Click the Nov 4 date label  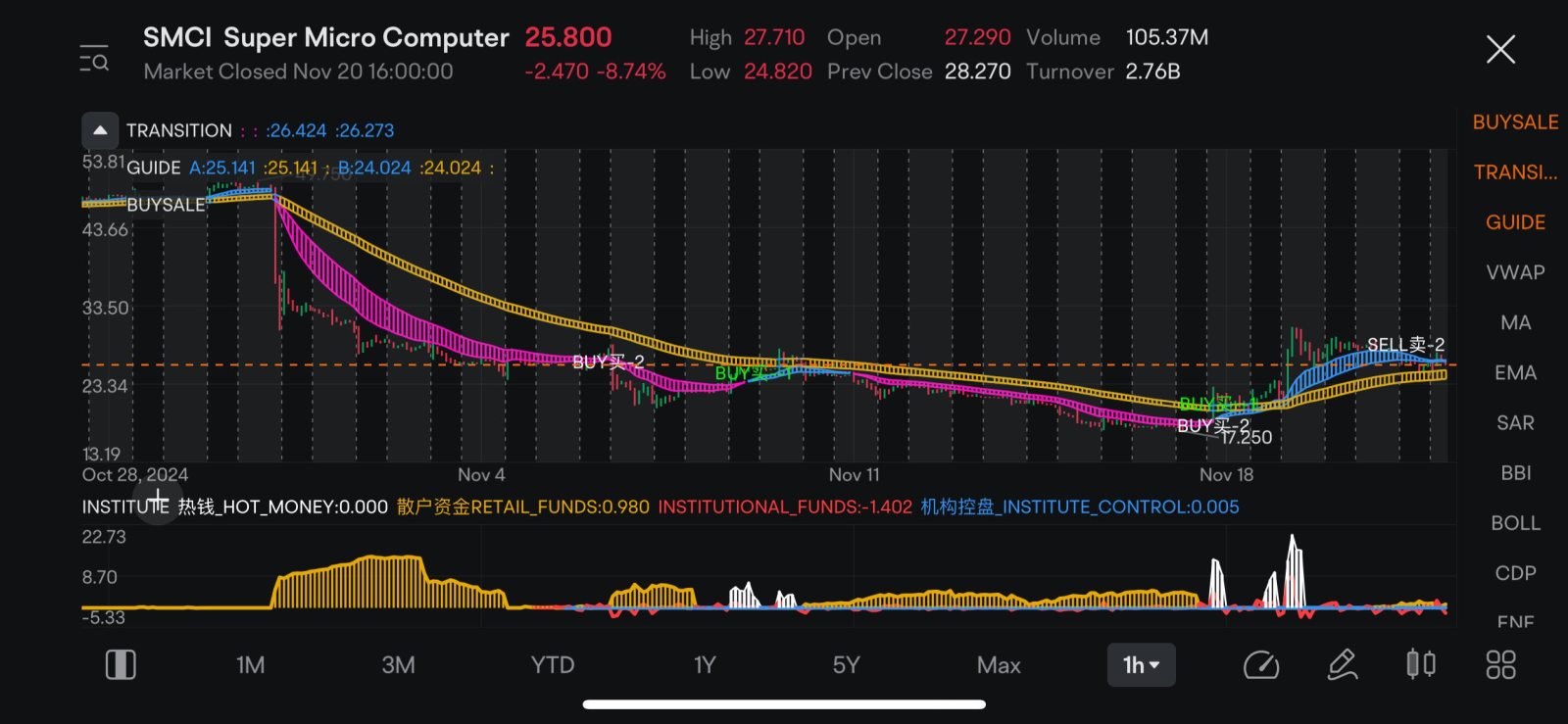(x=481, y=474)
